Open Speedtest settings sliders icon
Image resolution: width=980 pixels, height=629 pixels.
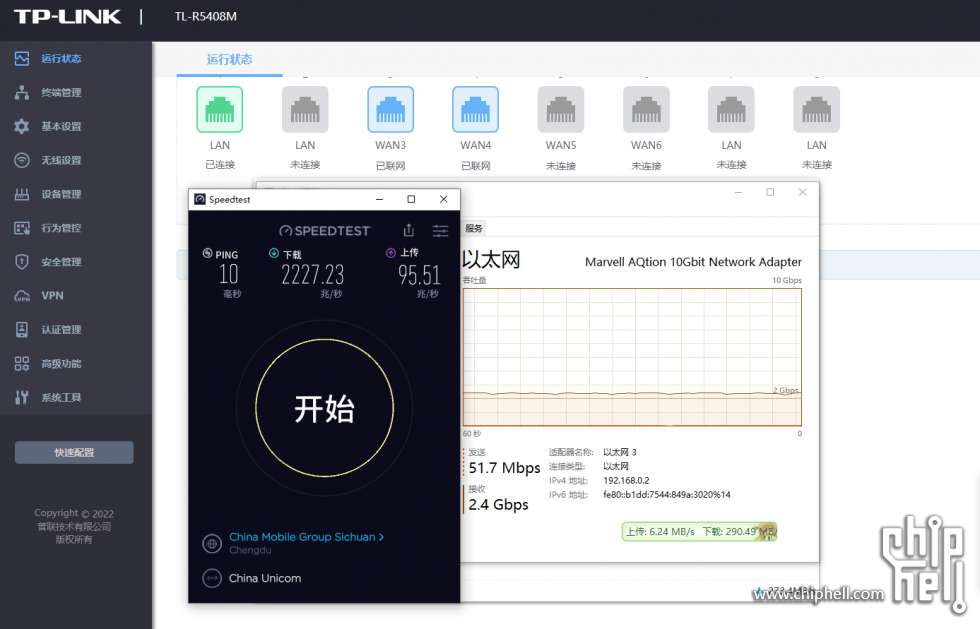441,231
